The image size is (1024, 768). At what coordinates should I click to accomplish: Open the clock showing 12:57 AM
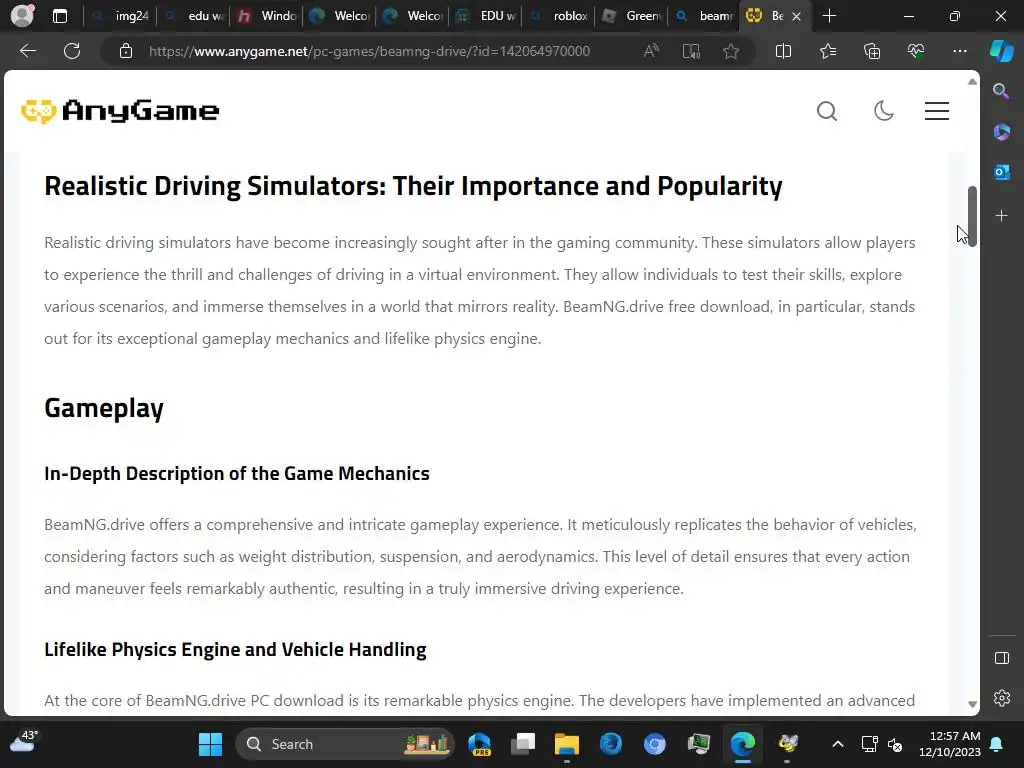pos(950,744)
